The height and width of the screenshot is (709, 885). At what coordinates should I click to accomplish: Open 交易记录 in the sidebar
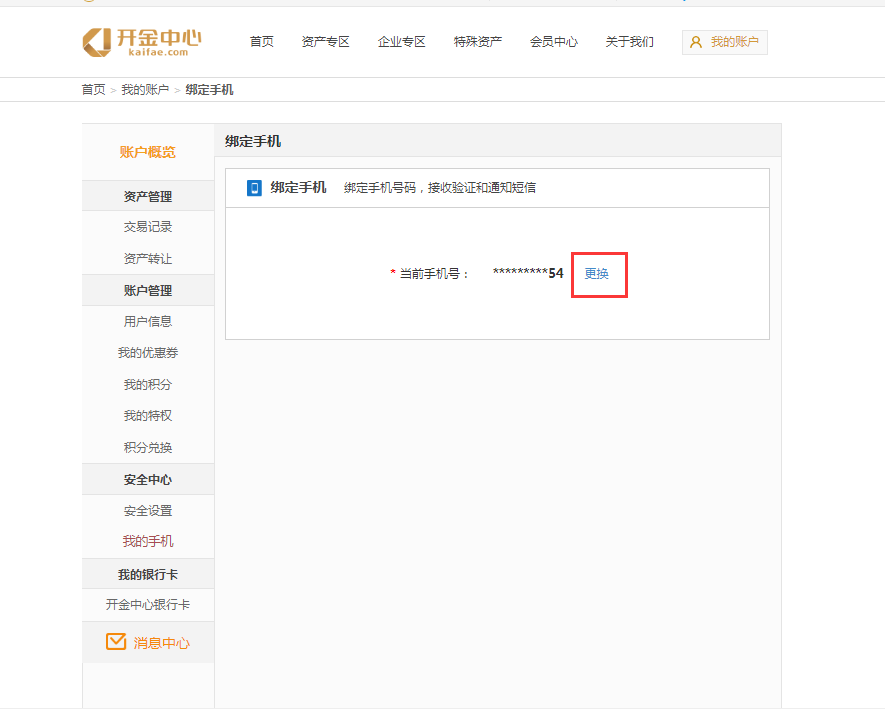coord(148,227)
